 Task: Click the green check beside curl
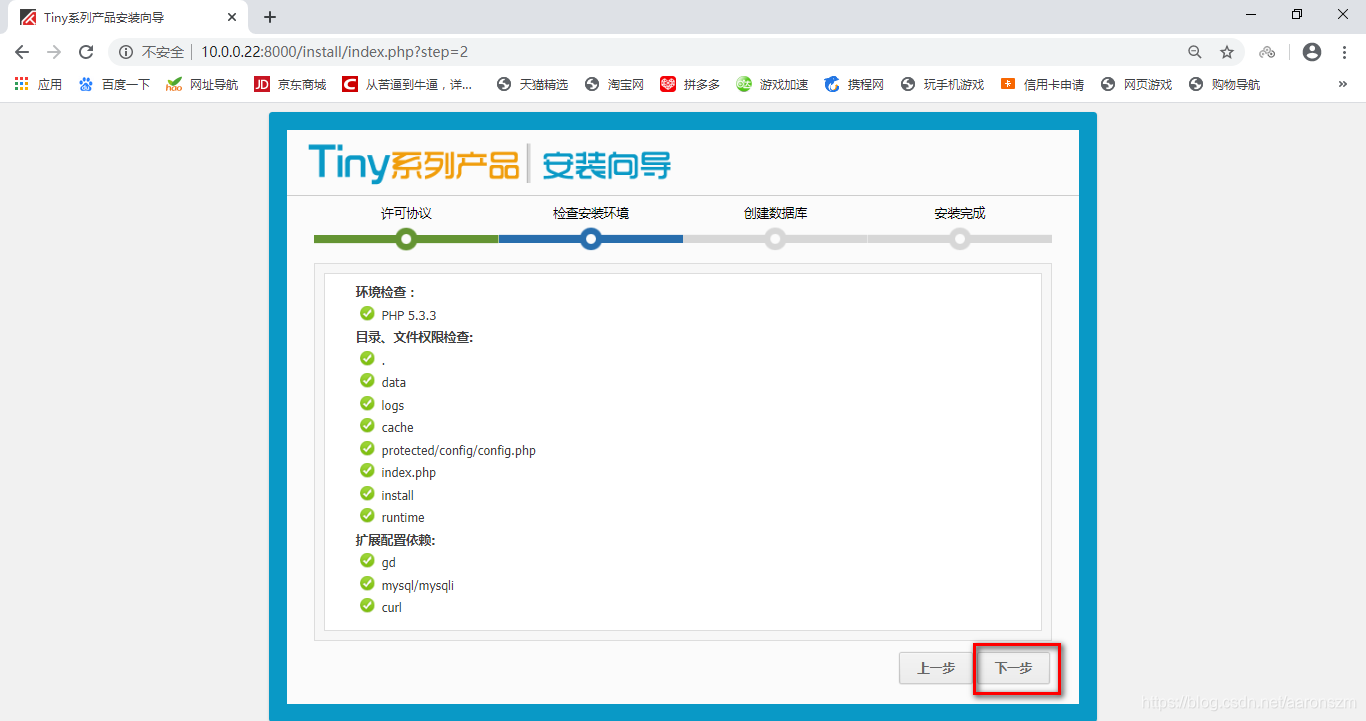(367, 605)
